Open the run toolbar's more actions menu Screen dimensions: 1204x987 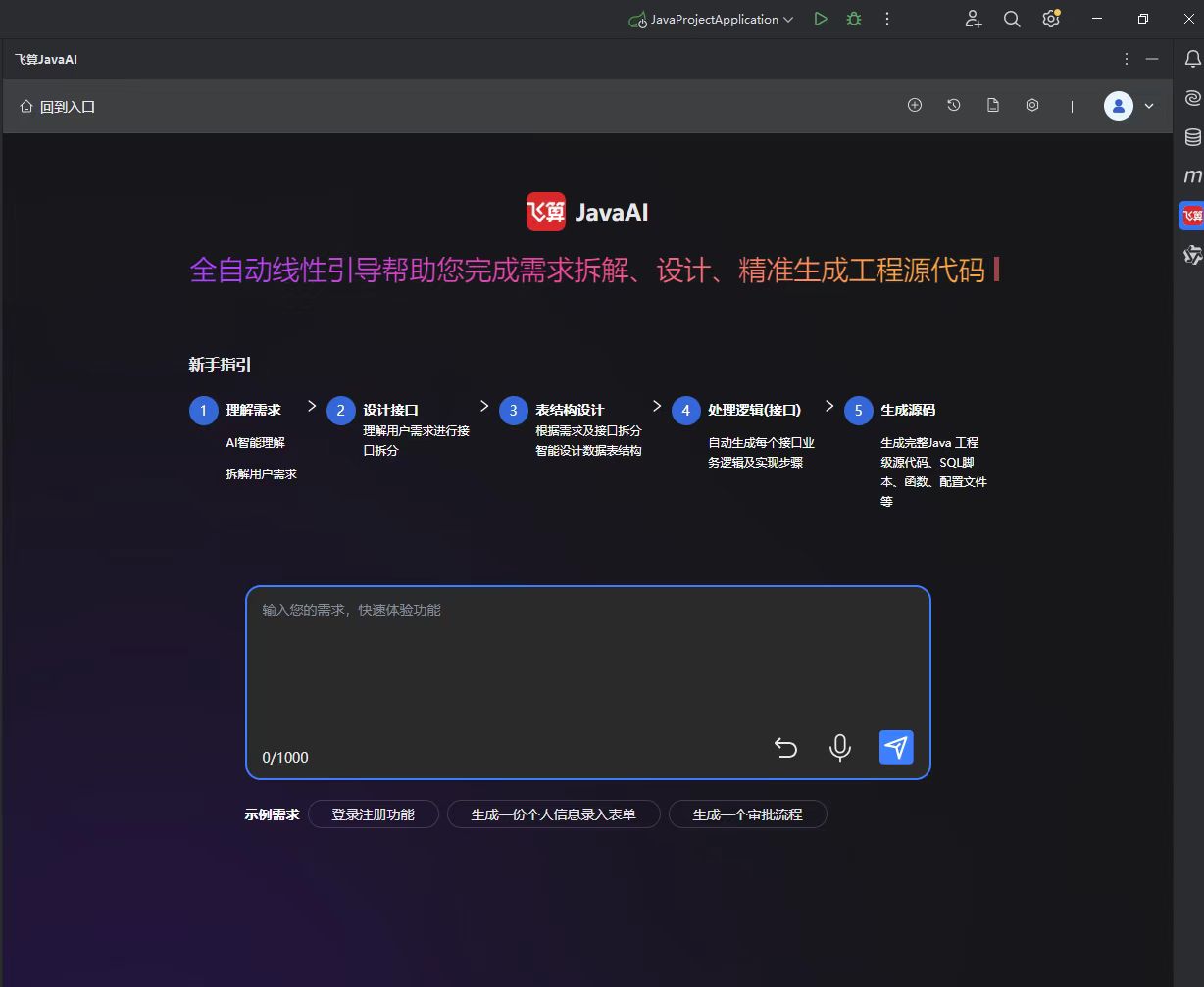click(x=887, y=19)
